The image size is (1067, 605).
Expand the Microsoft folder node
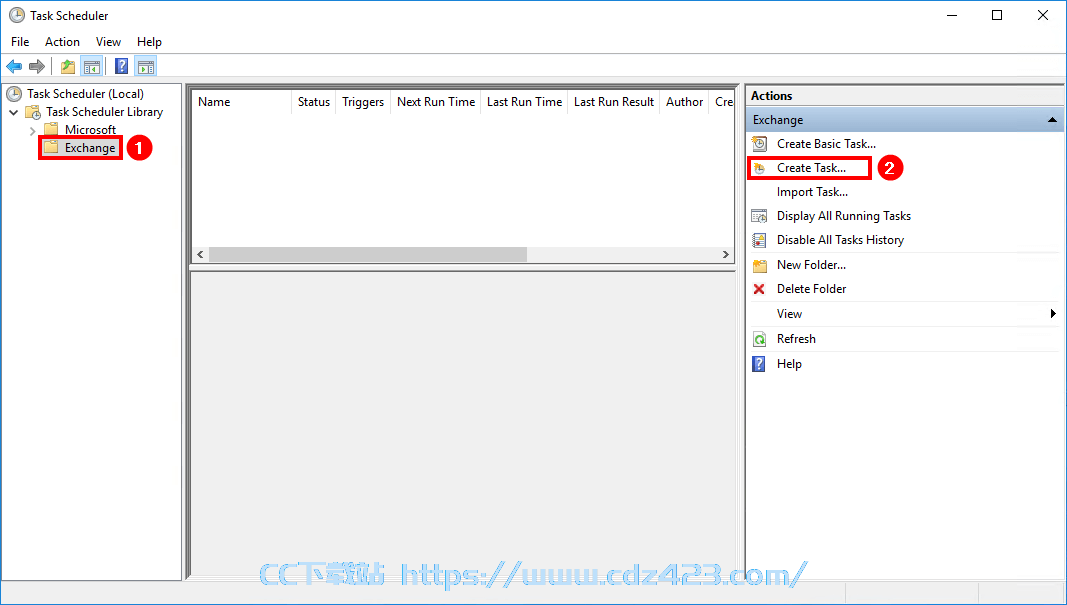pos(32,130)
